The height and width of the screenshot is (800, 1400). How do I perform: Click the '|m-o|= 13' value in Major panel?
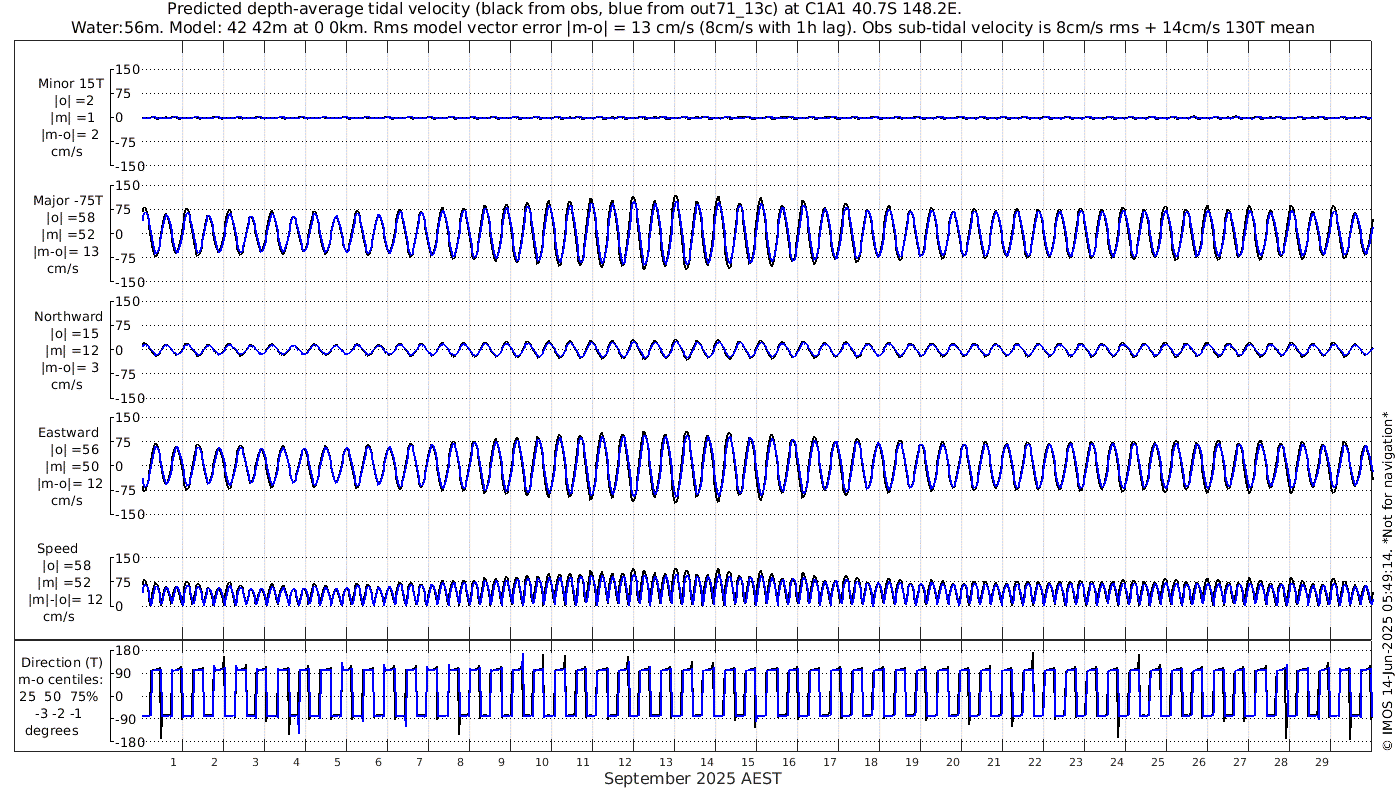[x=66, y=252]
